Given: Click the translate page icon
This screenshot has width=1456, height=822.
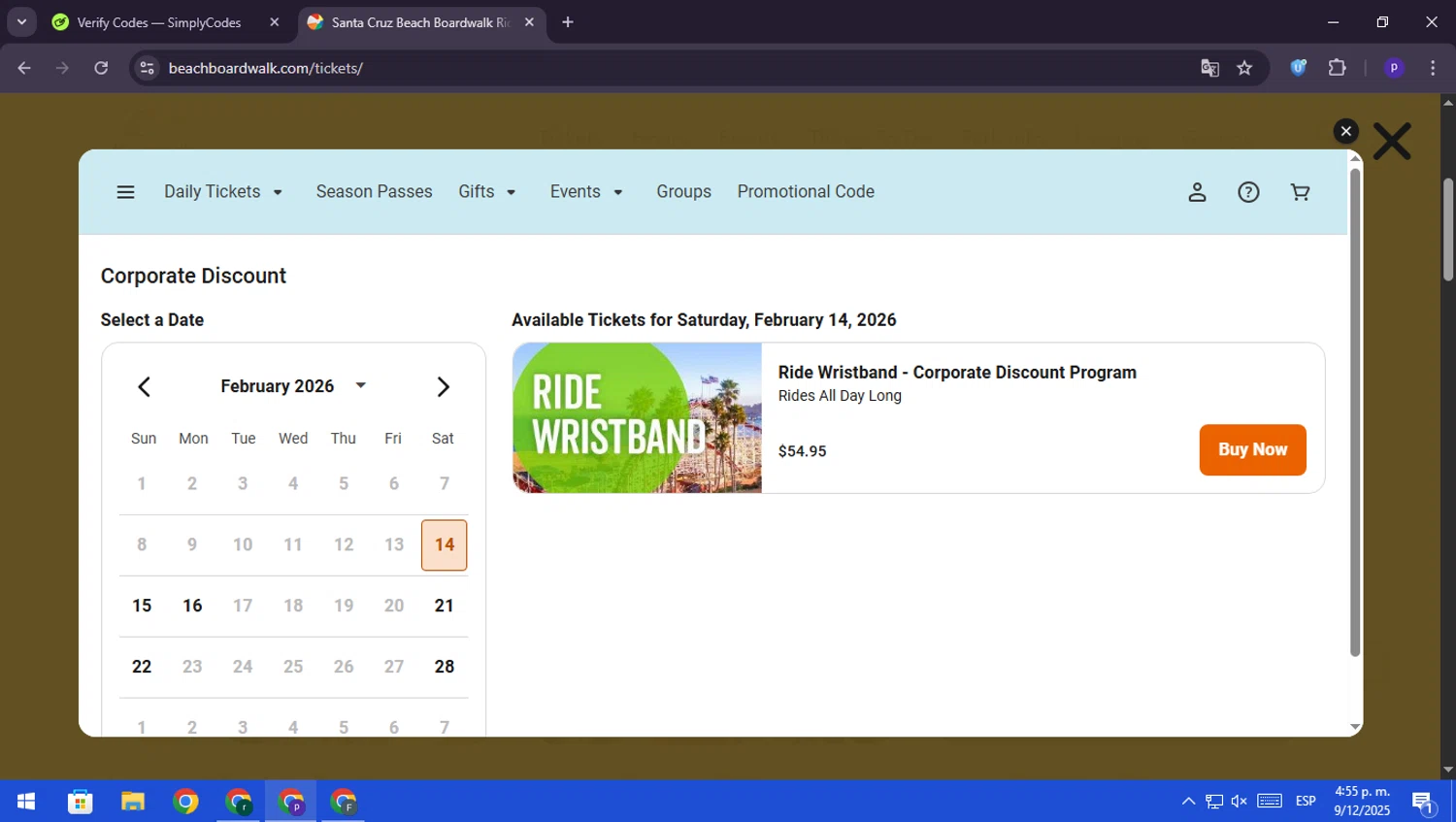Looking at the screenshot, I should click(x=1209, y=68).
